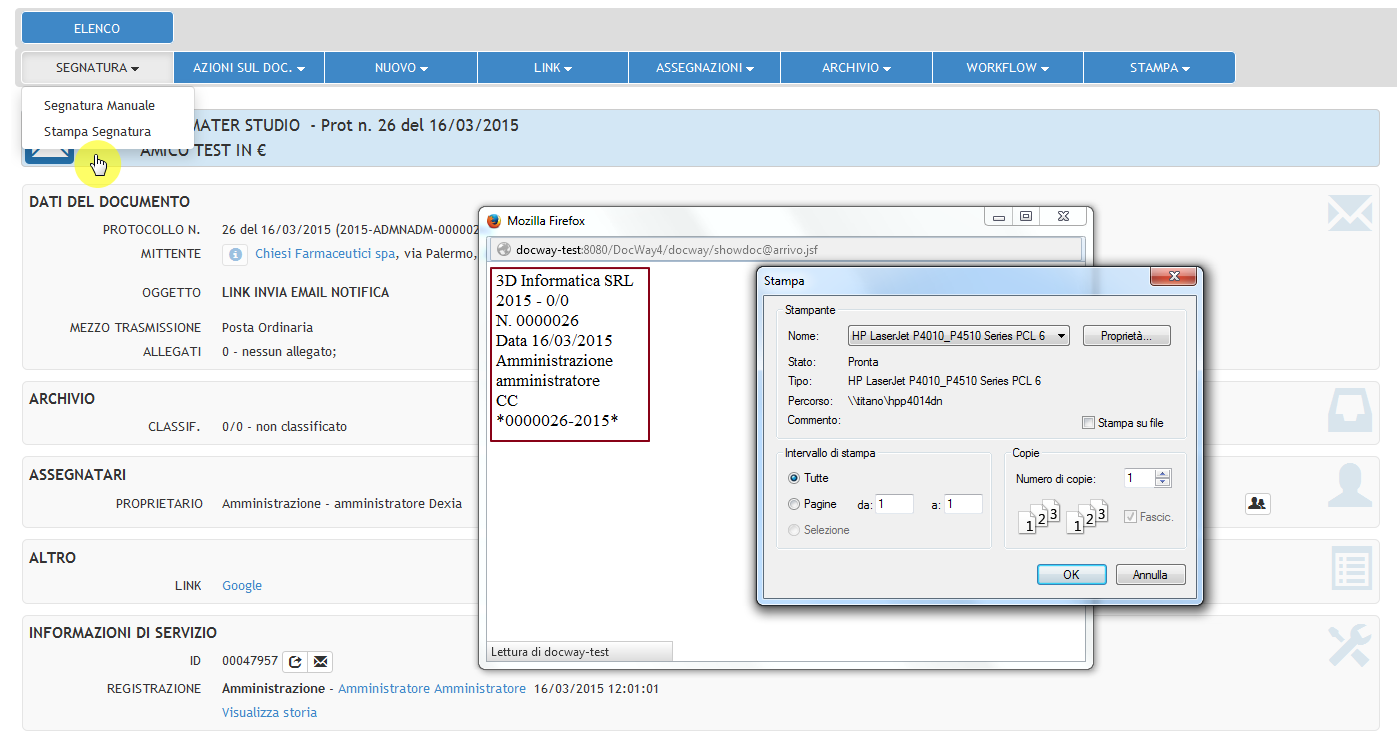1397x734 pixels.
Task: Choose Stampa Segnatura menu entry
Action: coord(97,131)
